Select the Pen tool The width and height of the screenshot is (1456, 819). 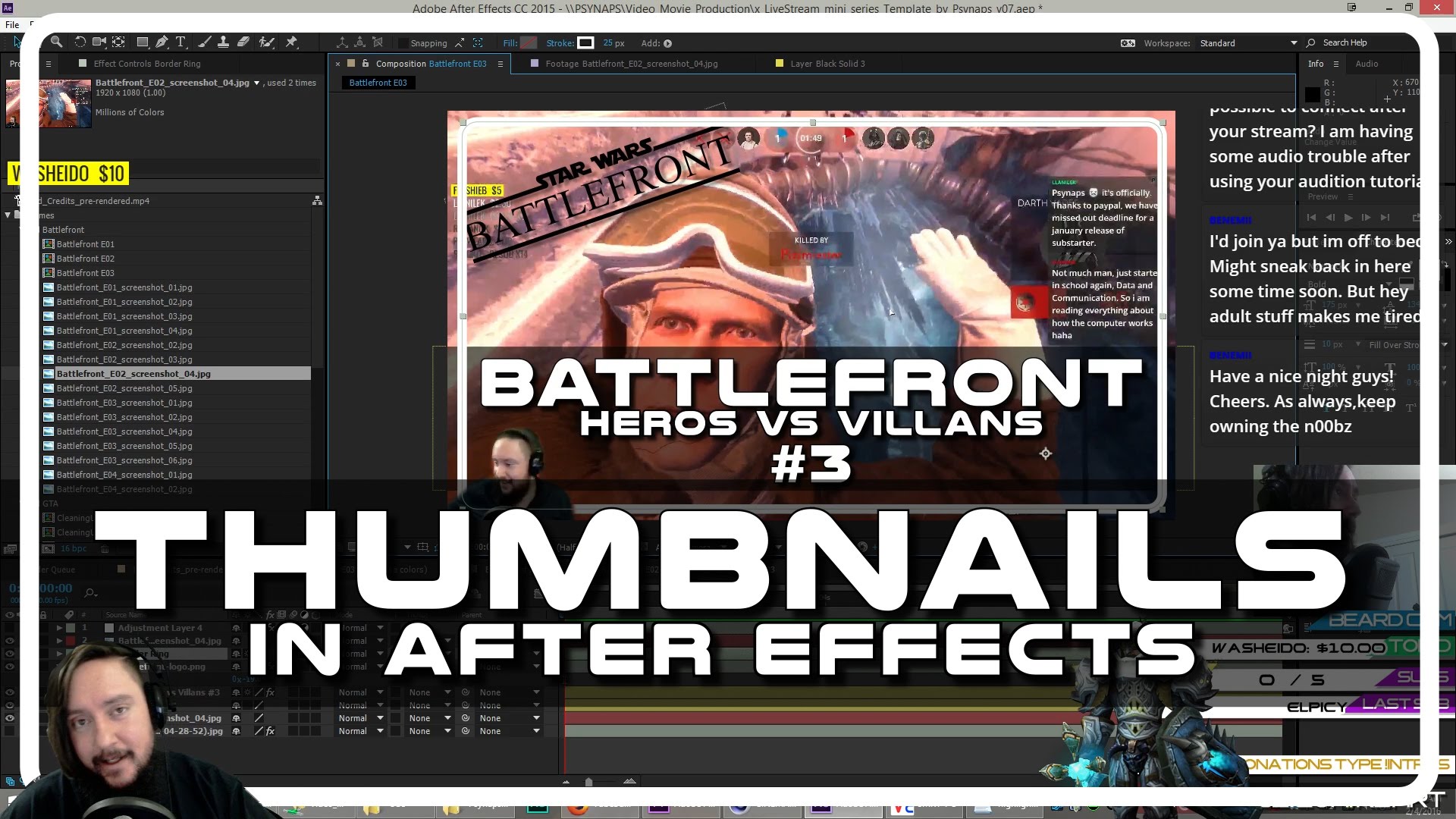coord(162,42)
